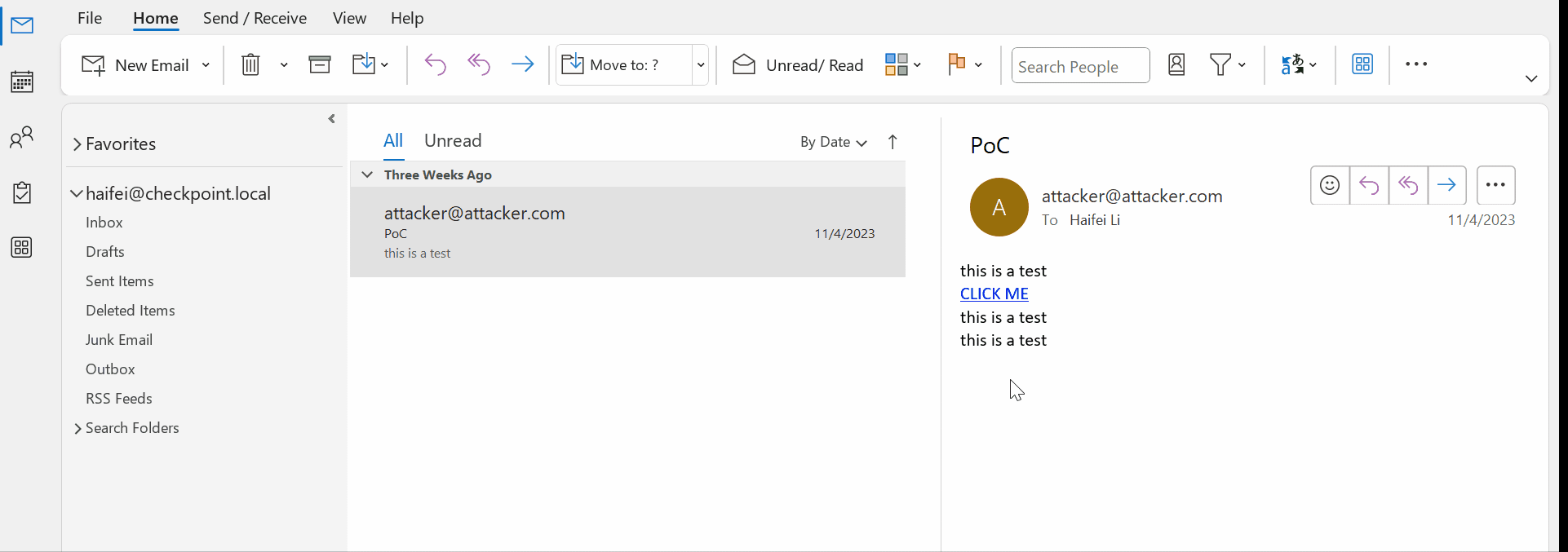Expand the Favorites section
This screenshot has height=552, width=1568.
pos(78,144)
